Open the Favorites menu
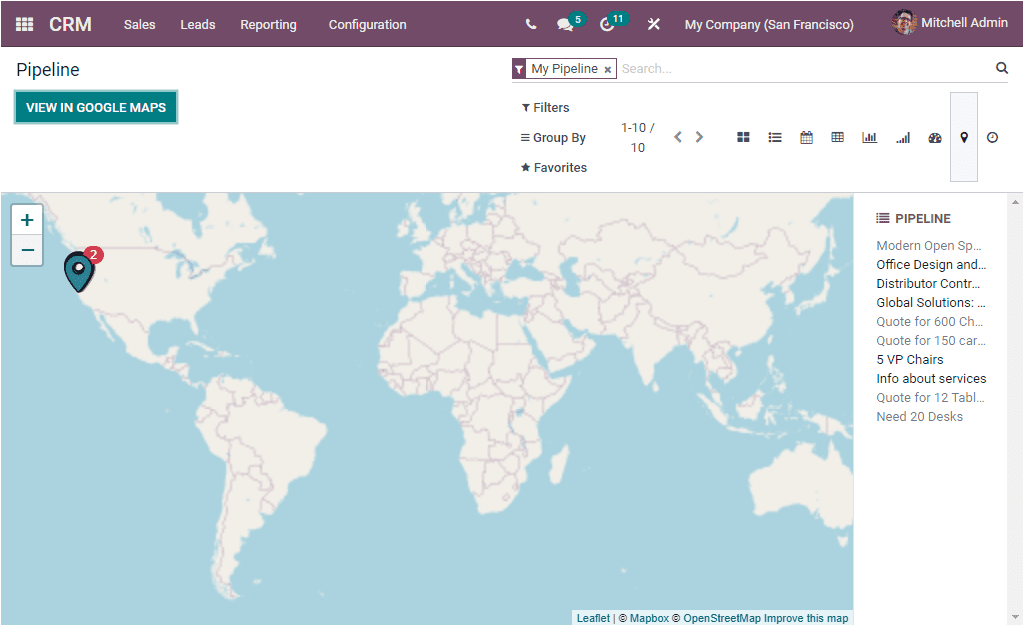Image resolution: width=1024 pixels, height=626 pixels. pos(553,168)
